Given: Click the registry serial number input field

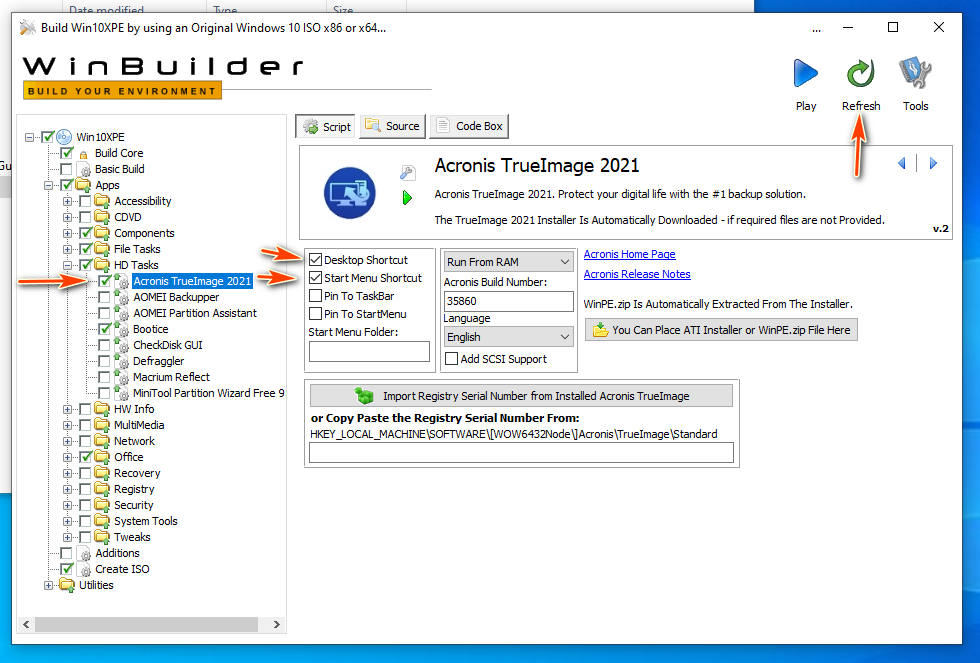Looking at the screenshot, I should [x=521, y=452].
